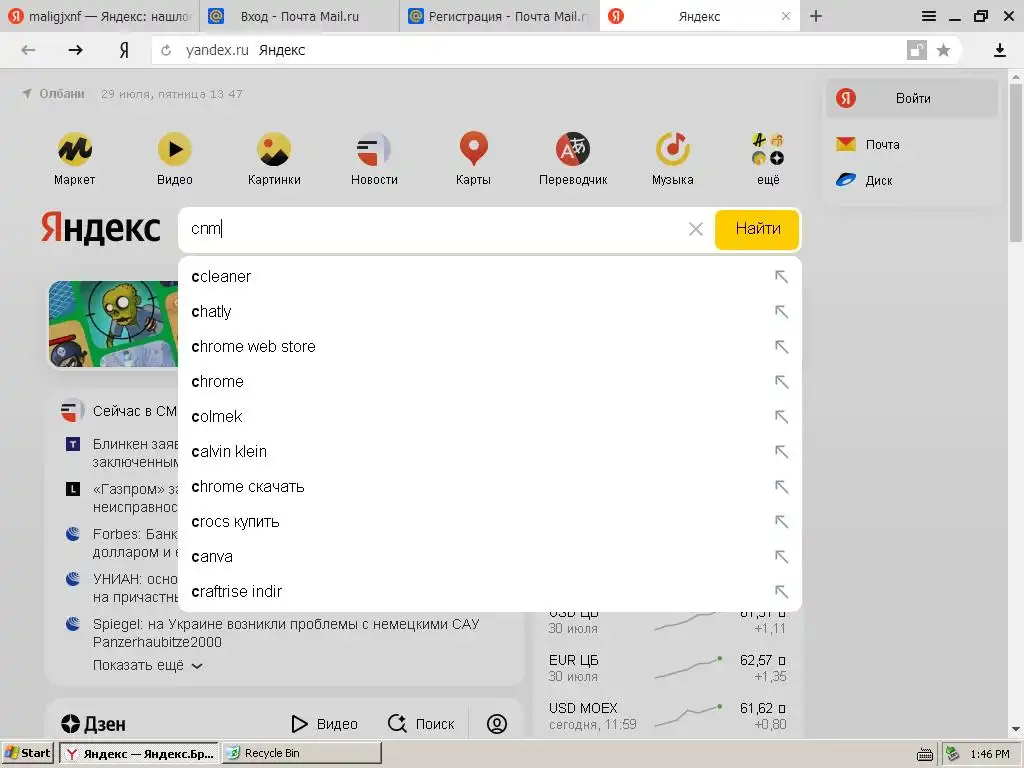Close the active Яндекс tab
Image resolution: width=1024 pixels, height=768 pixels.
click(x=786, y=16)
